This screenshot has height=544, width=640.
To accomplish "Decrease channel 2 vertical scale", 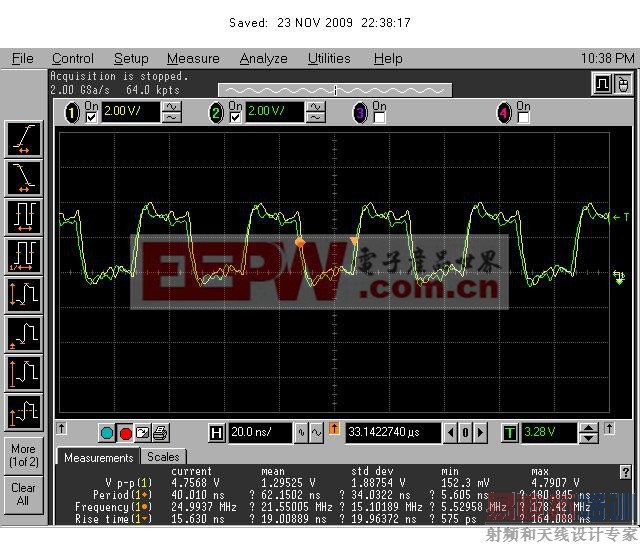I will [316, 118].
